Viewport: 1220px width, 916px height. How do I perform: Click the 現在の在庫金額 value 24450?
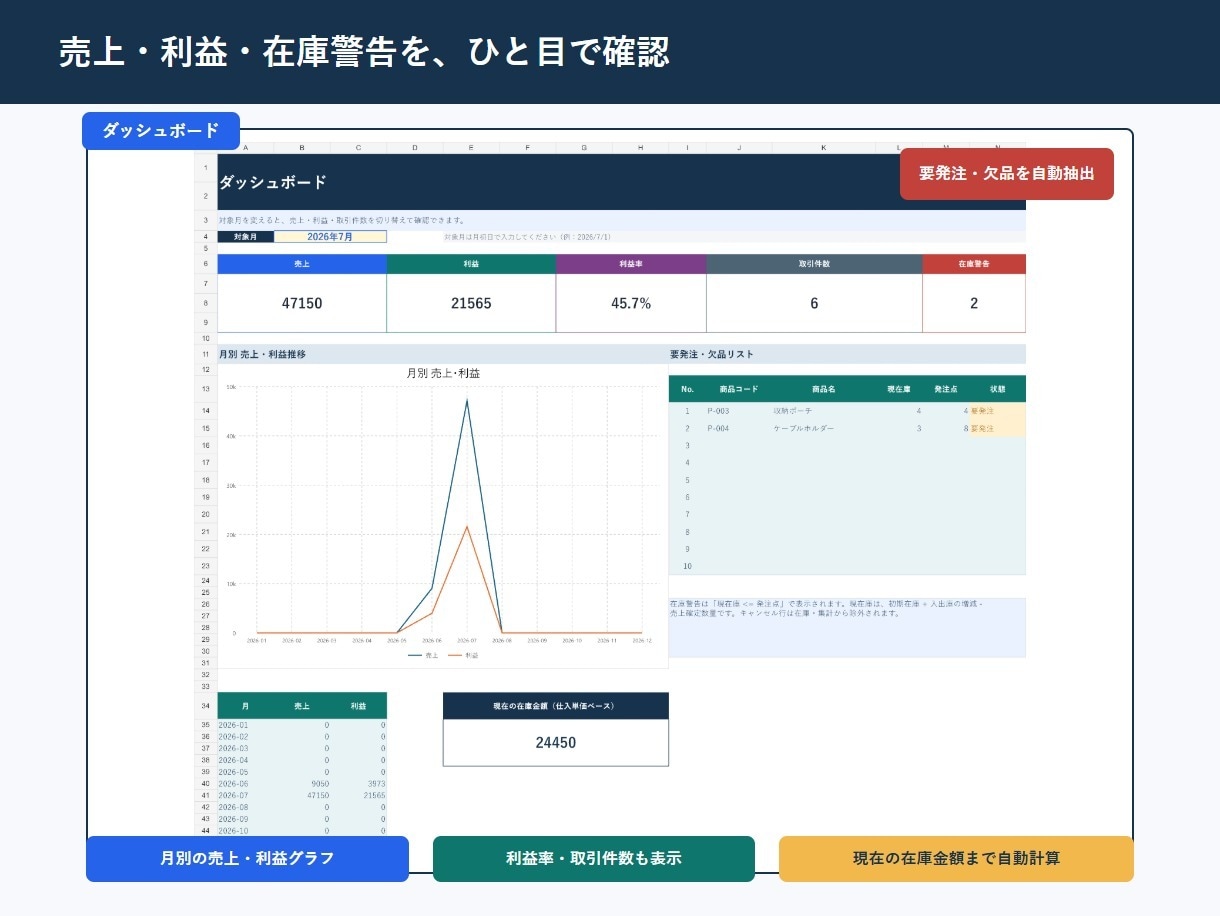point(556,743)
